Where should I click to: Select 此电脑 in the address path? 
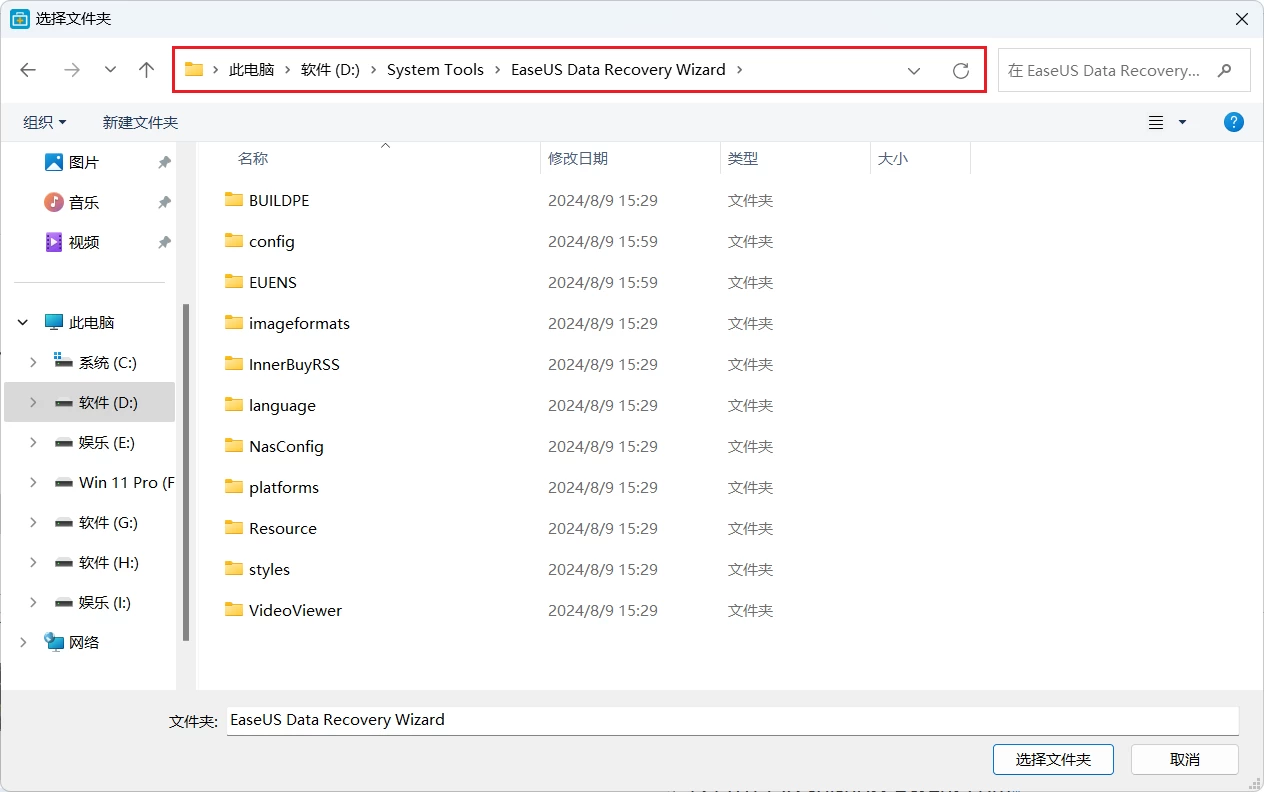point(251,70)
